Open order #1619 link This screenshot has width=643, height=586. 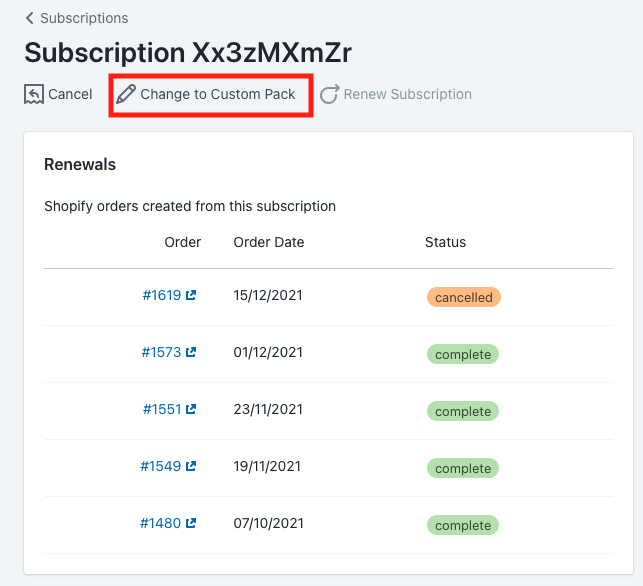pyautogui.click(x=162, y=295)
